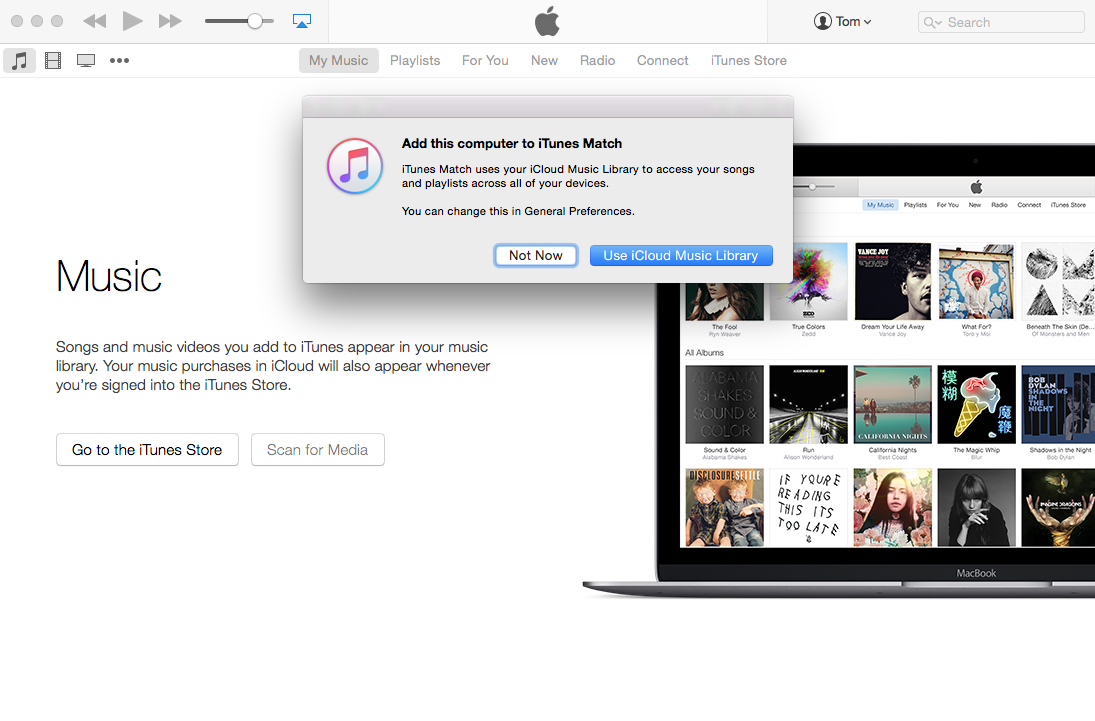The width and height of the screenshot is (1095, 721).
Task: Click the gray close window button
Action: pyautogui.click(x=17, y=21)
